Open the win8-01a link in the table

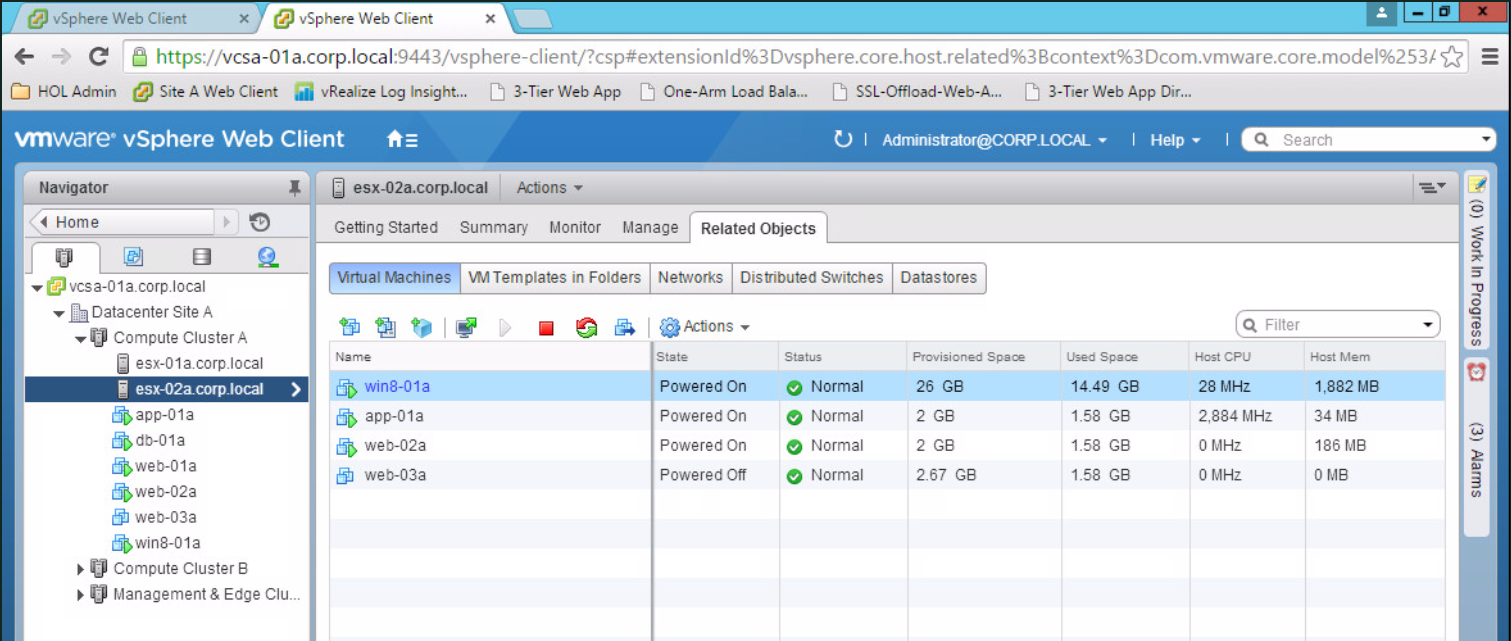pos(397,386)
